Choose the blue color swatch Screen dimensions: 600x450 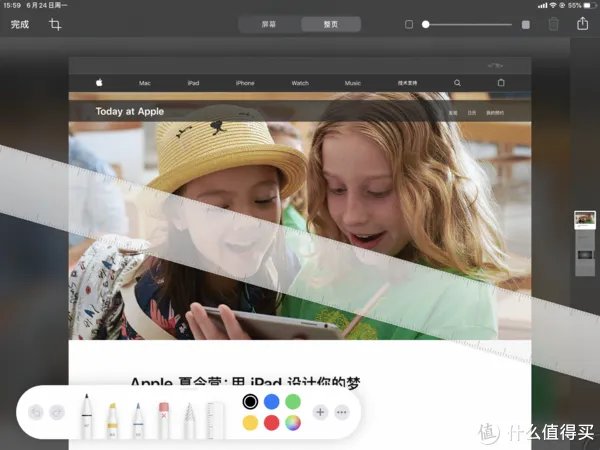[x=272, y=401]
